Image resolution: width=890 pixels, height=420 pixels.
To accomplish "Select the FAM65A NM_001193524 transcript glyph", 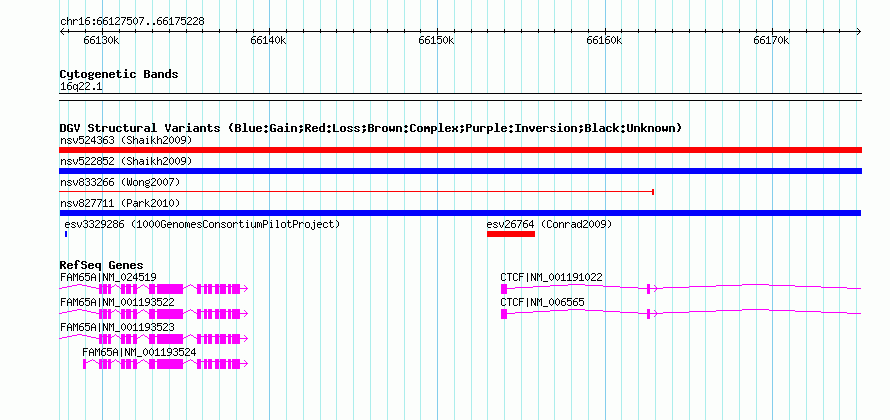I will click(165, 364).
